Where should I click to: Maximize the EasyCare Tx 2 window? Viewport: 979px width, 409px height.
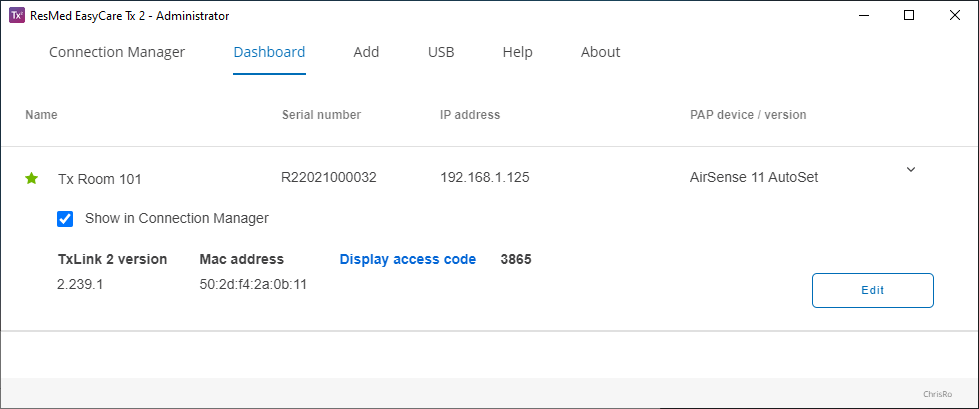pyautogui.click(x=909, y=16)
